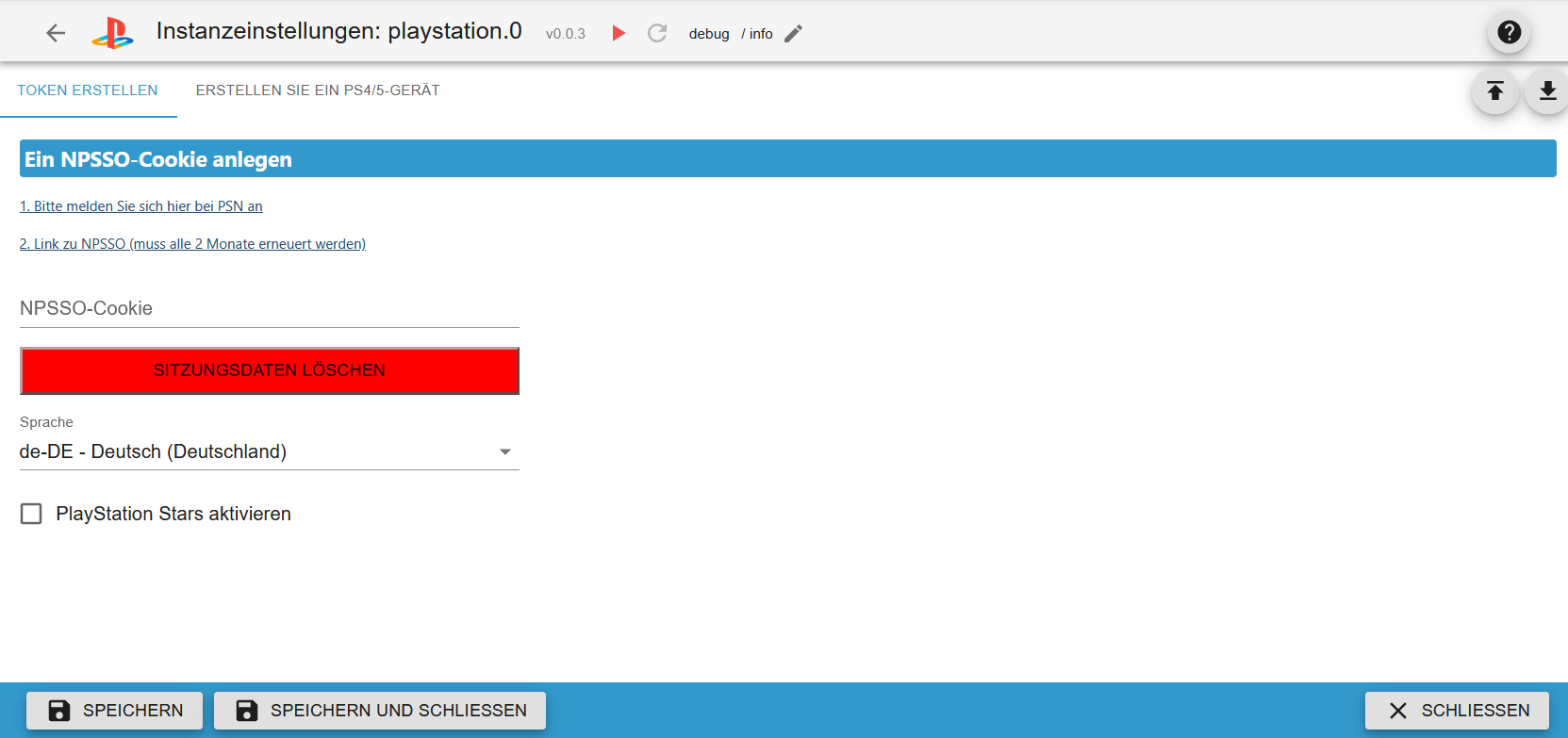Restart instance via the refresh icon

[x=657, y=33]
